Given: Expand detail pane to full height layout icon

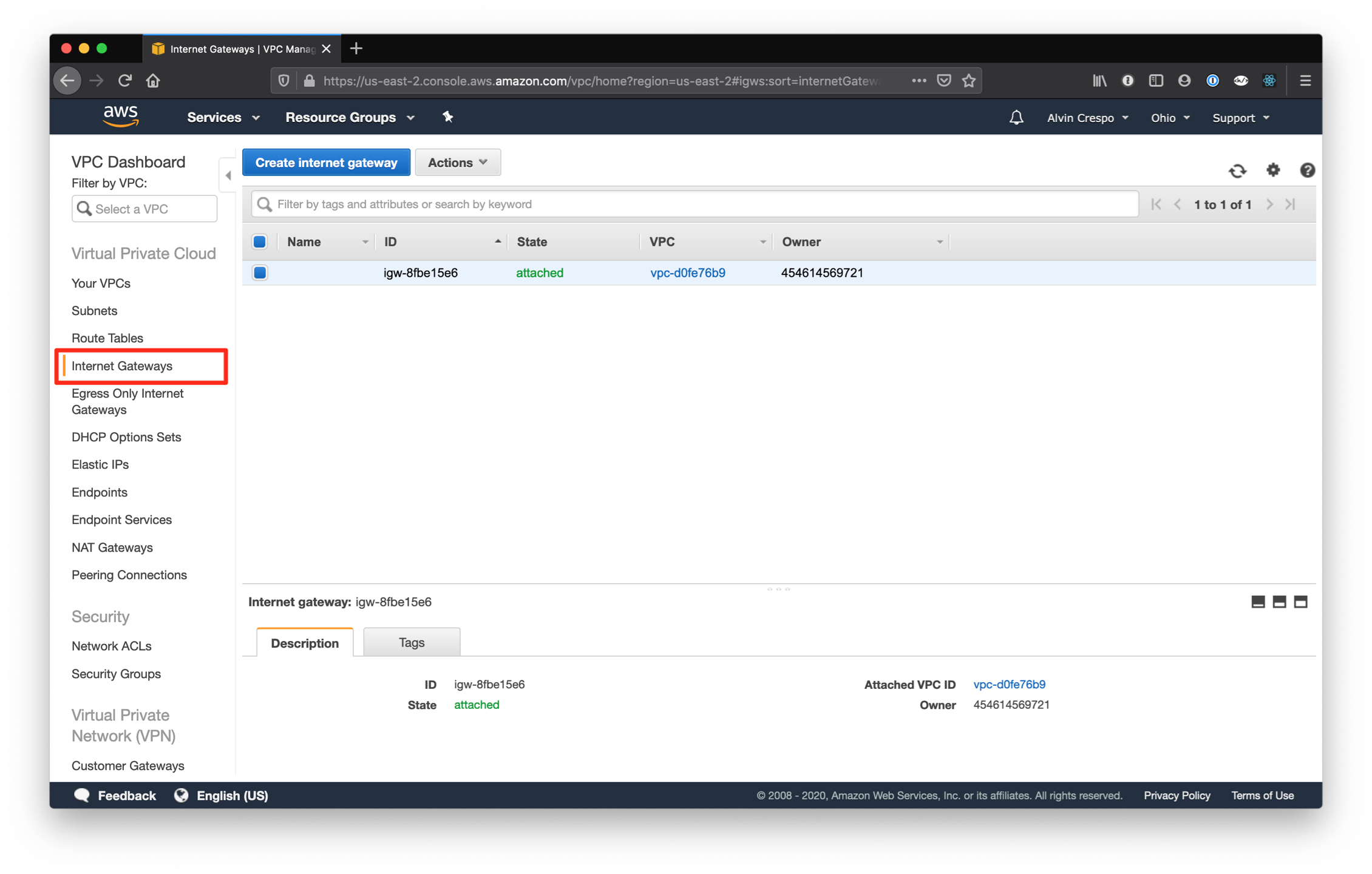Looking at the screenshot, I should (x=1301, y=601).
